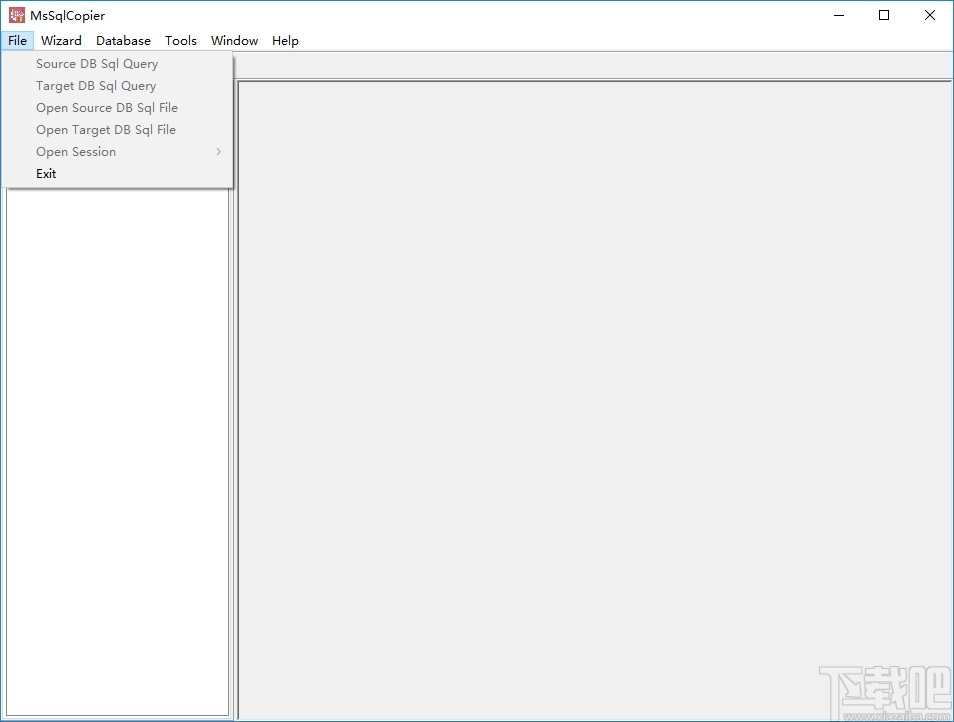Select Open Target DB Sql File
The image size is (954, 722).
click(x=105, y=129)
